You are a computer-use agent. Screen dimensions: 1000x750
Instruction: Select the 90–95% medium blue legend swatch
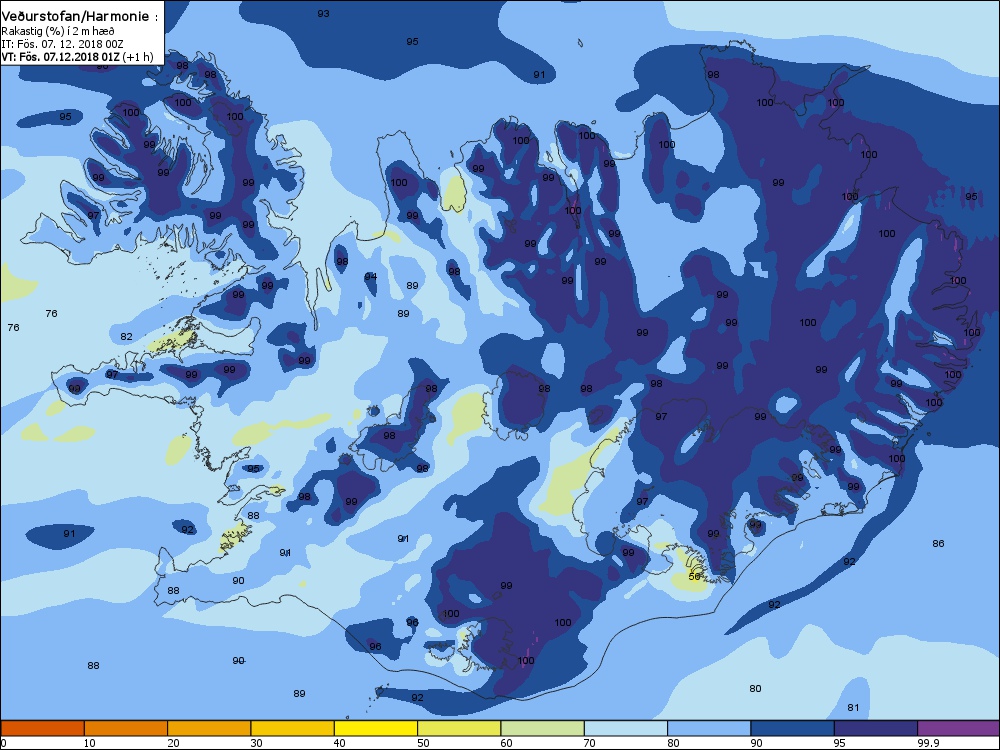(x=793, y=728)
